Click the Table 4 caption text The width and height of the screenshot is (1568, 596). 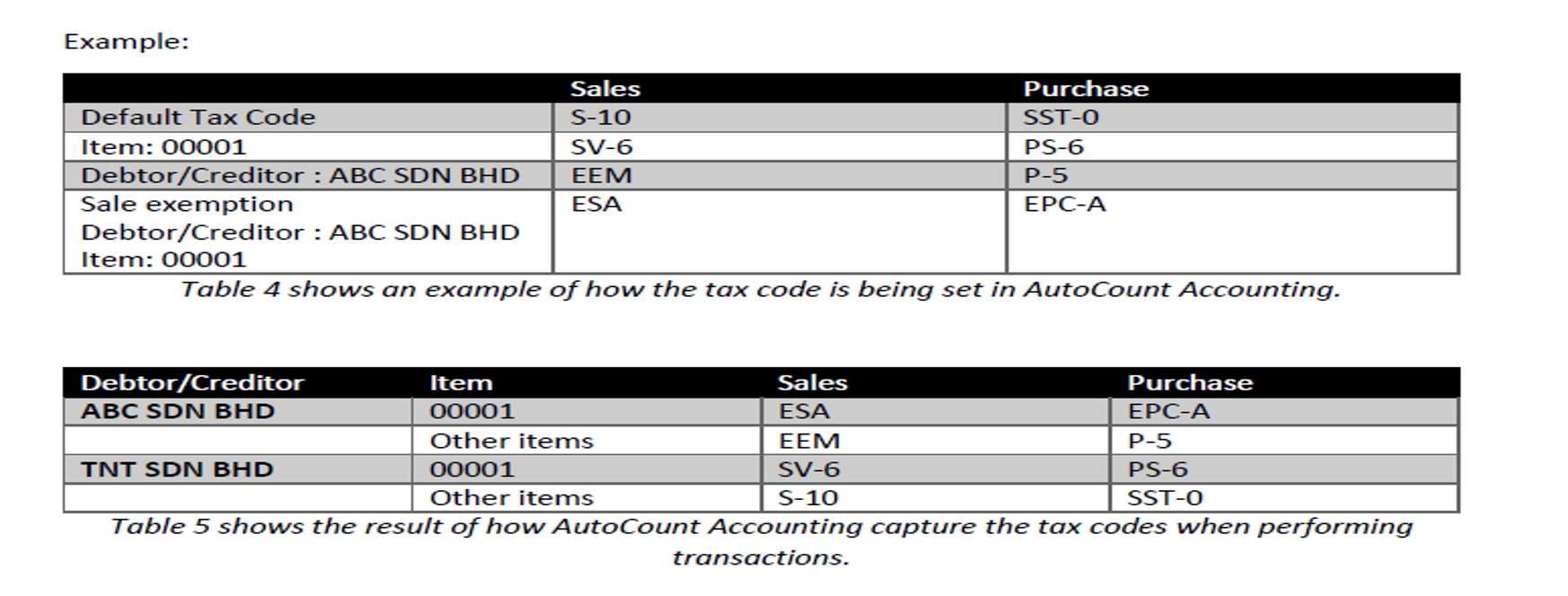pos(760,290)
